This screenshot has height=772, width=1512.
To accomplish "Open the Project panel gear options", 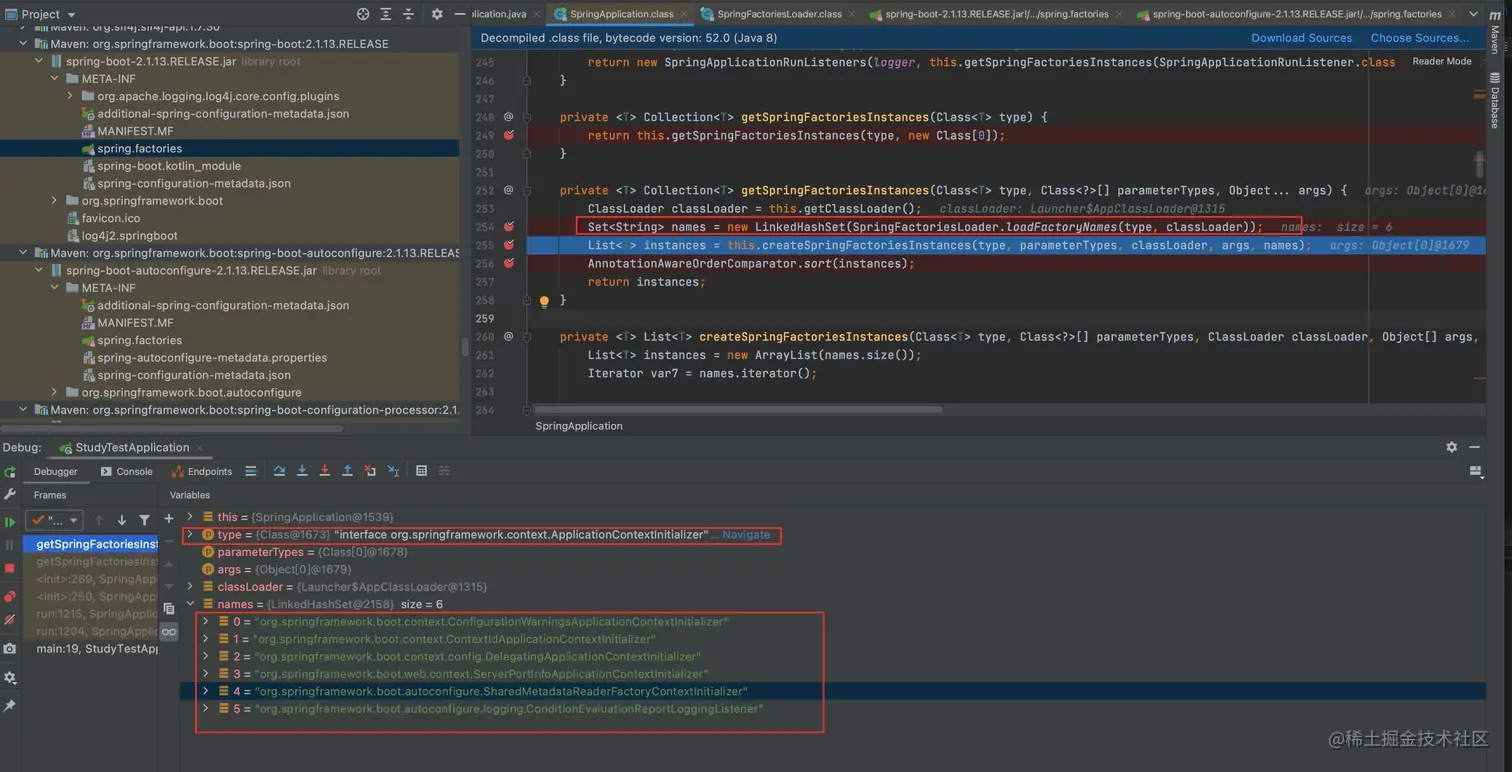I will pos(437,14).
